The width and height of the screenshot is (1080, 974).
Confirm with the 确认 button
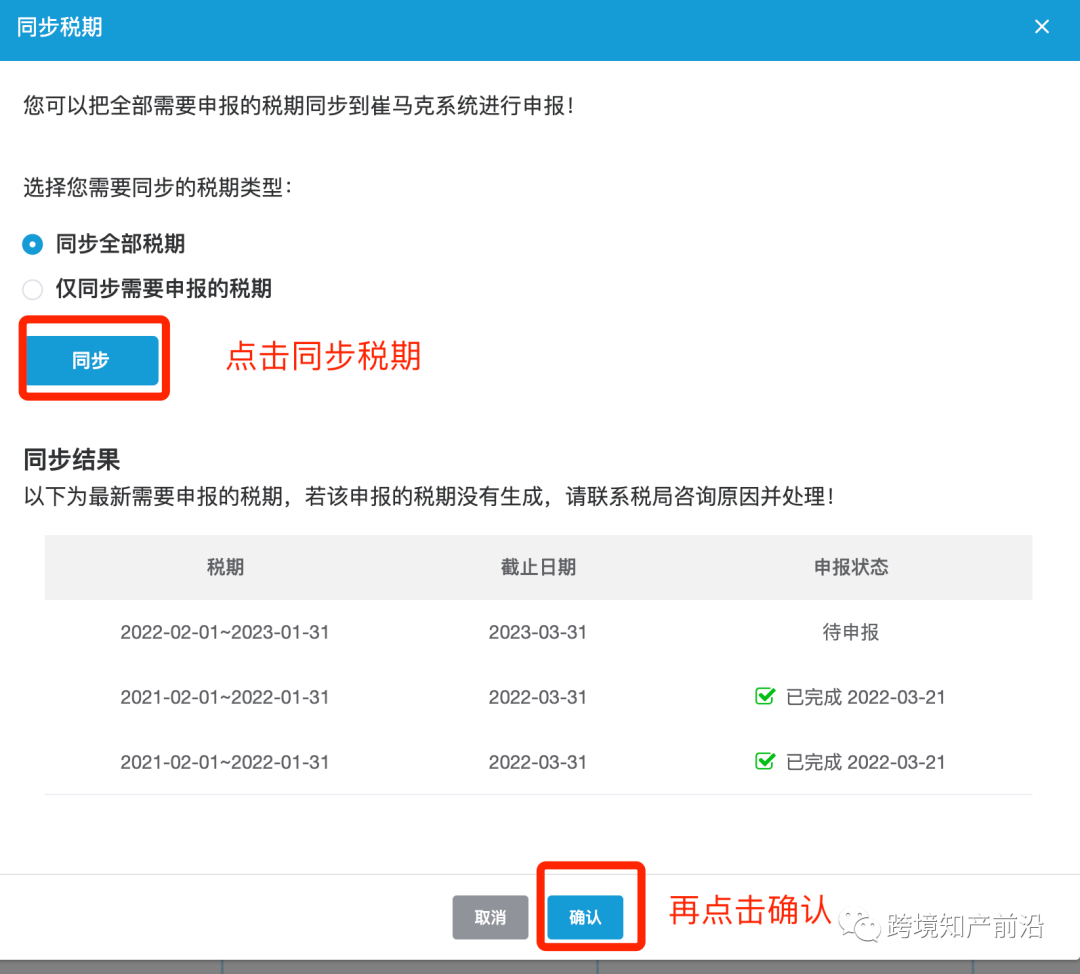pyautogui.click(x=585, y=917)
